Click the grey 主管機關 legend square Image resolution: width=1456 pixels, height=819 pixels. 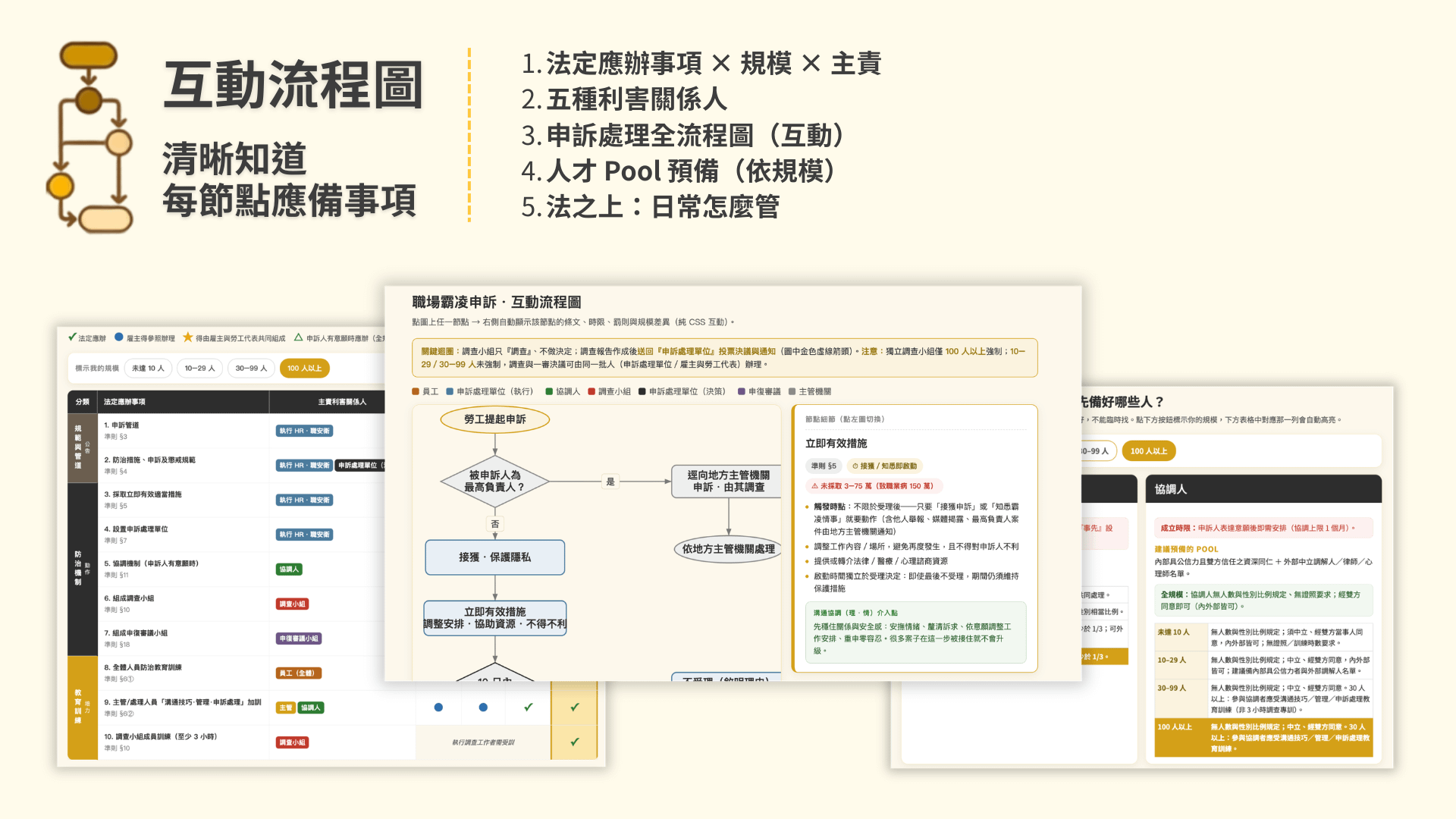click(x=792, y=391)
